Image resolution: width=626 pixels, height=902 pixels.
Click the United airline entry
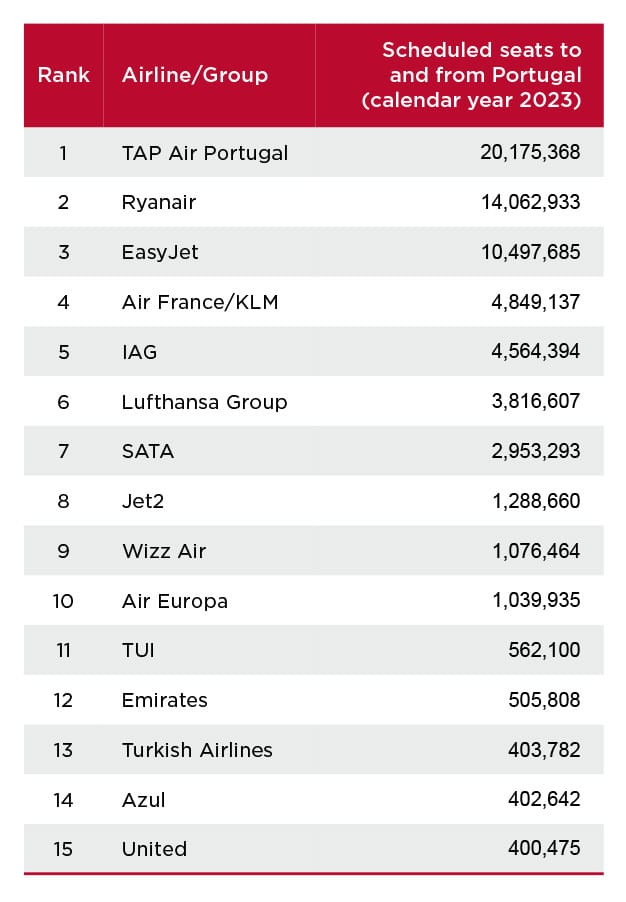(154, 849)
